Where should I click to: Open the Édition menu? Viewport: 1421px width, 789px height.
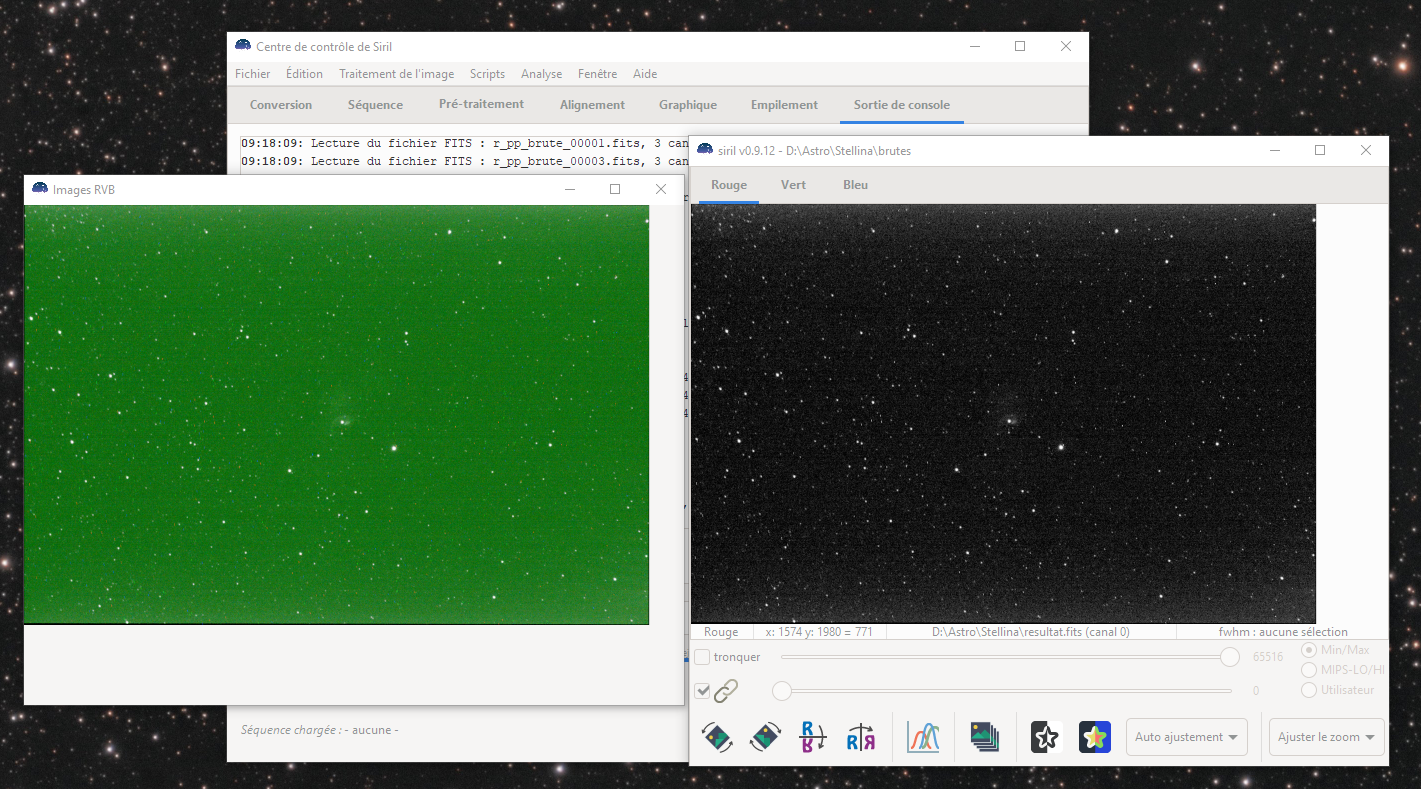pyautogui.click(x=304, y=74)
